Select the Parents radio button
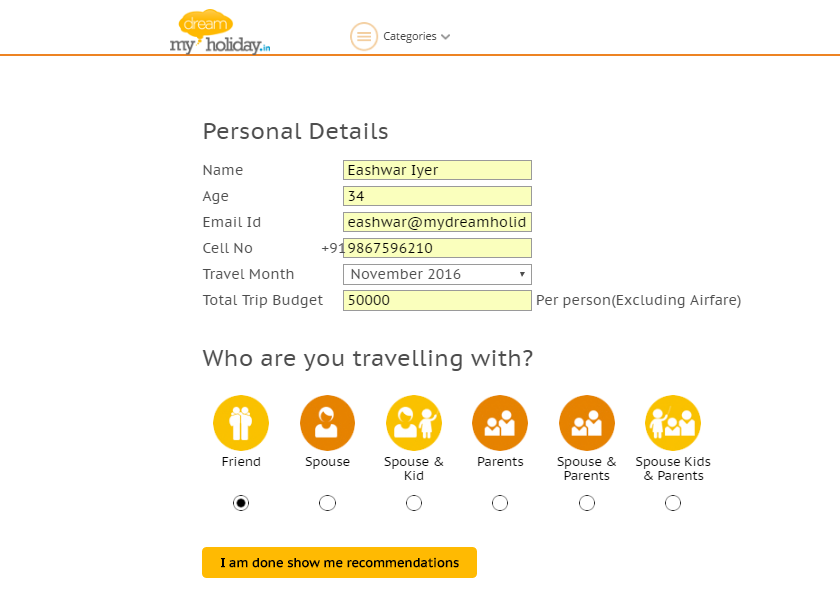Viewport: 840px width, 604px height. (x=499, y=503)
